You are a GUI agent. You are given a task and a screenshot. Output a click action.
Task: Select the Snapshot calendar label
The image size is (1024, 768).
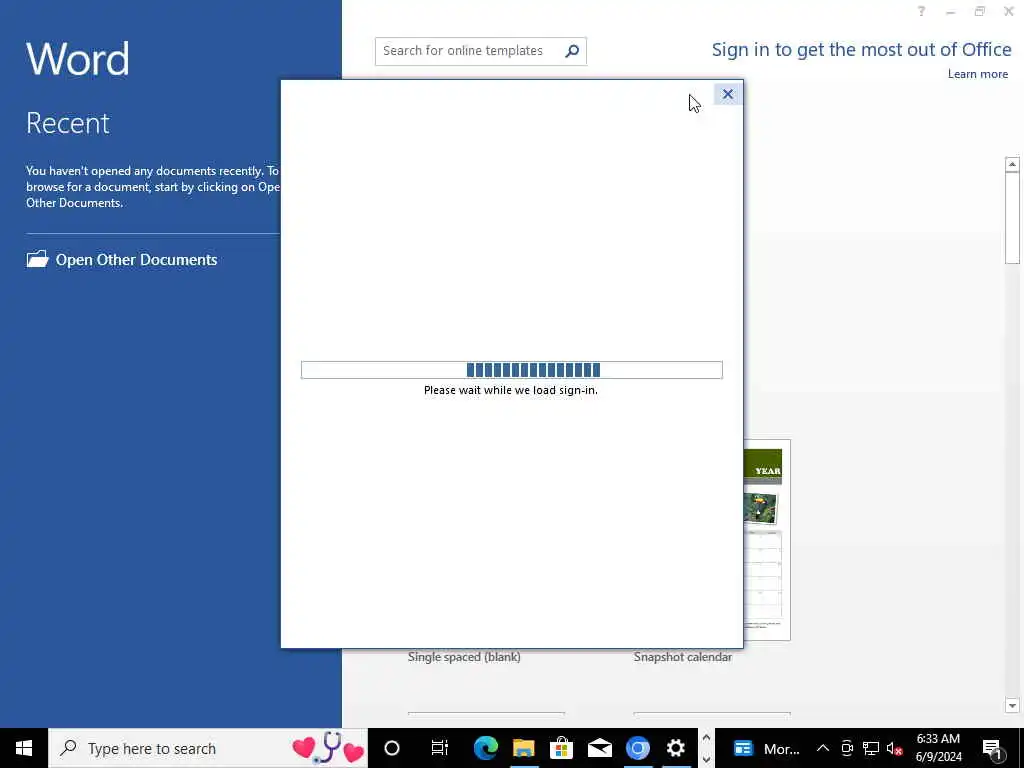(x=682, y=657)
